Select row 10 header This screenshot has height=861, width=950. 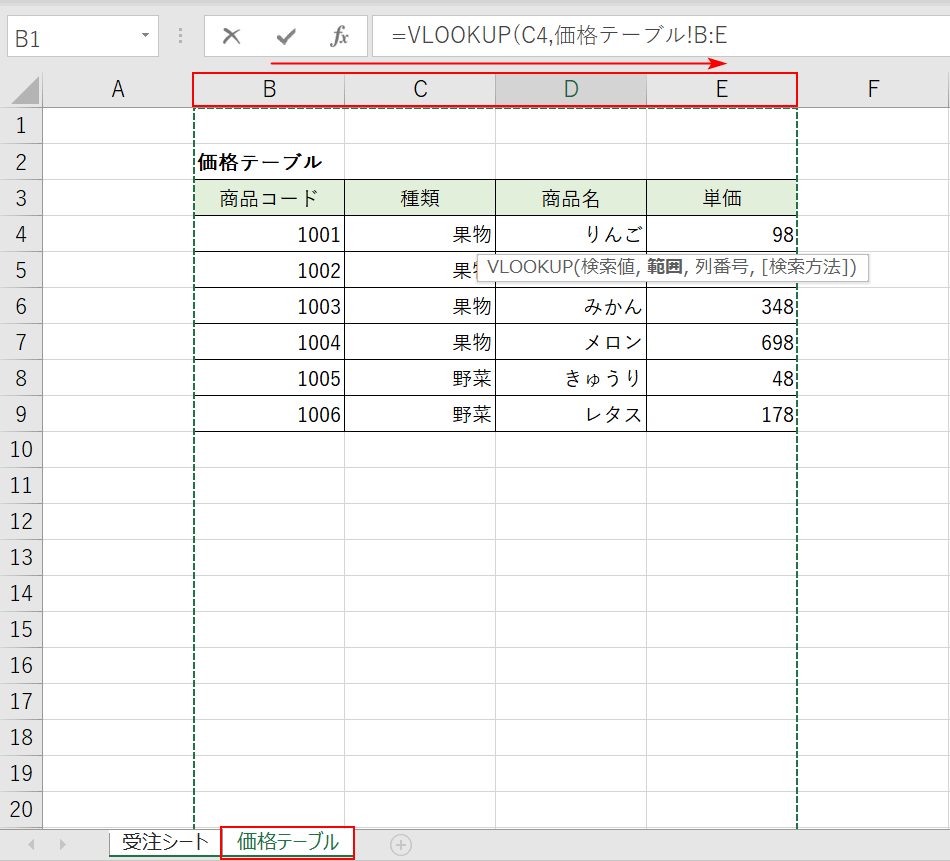point(21,450)
